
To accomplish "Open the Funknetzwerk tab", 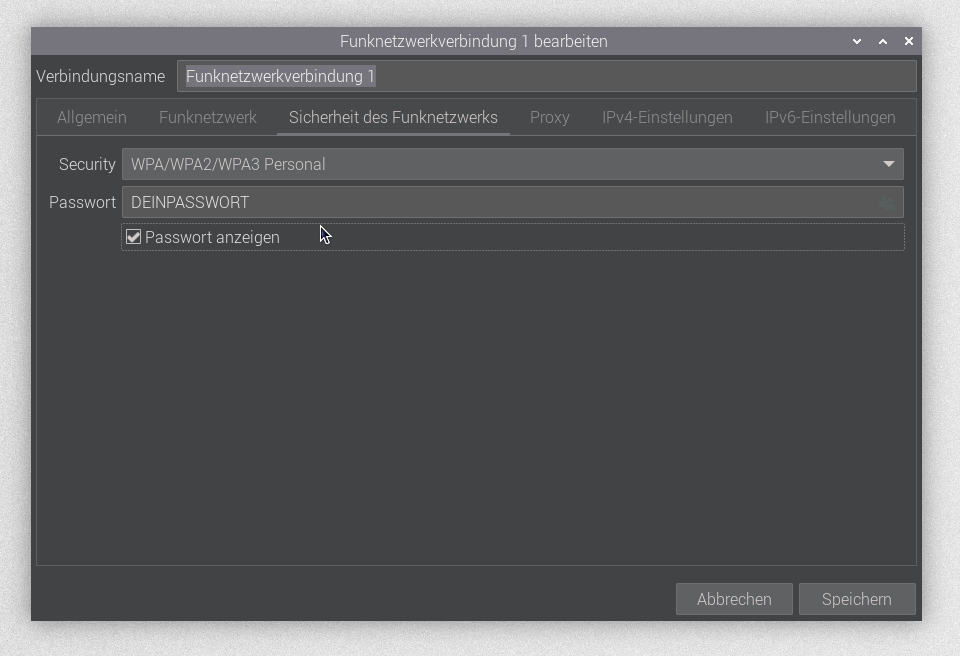I will click(208, 117).
